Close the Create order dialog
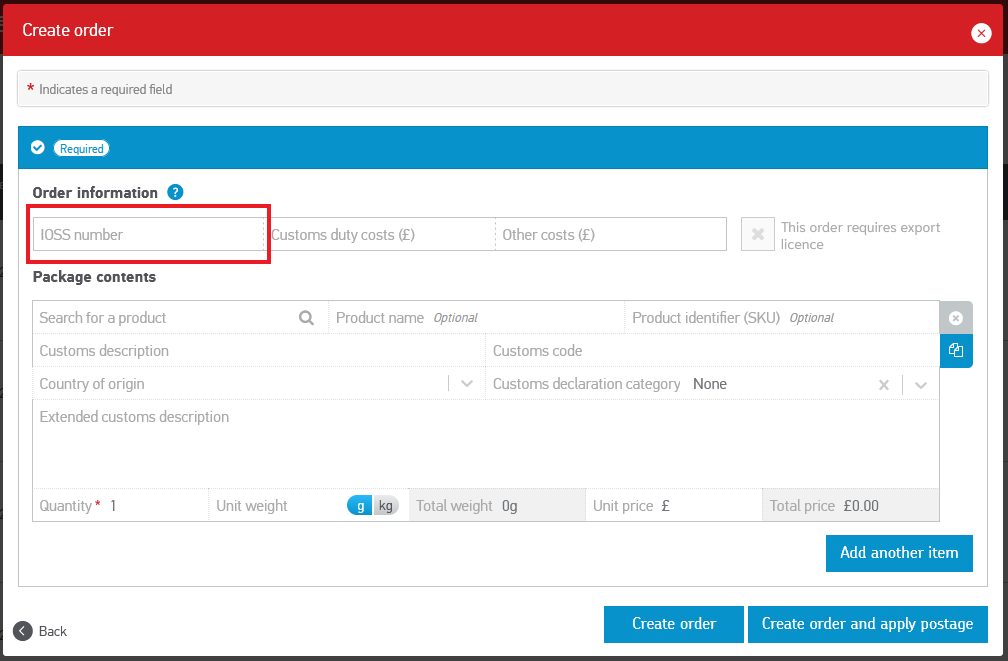Screen dimensions: 1008x661 pos(981,33)
